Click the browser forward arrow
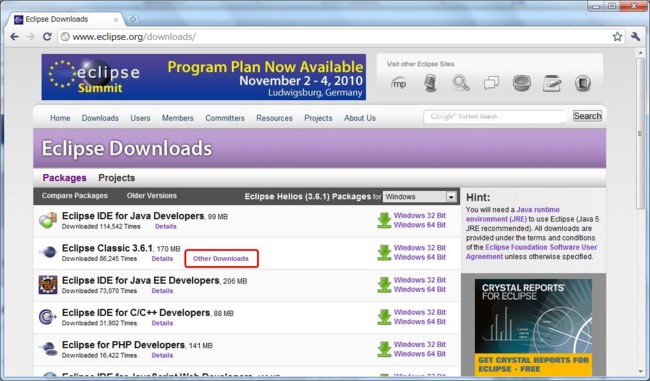Screen dimensions: 650x381 (31, 36)
